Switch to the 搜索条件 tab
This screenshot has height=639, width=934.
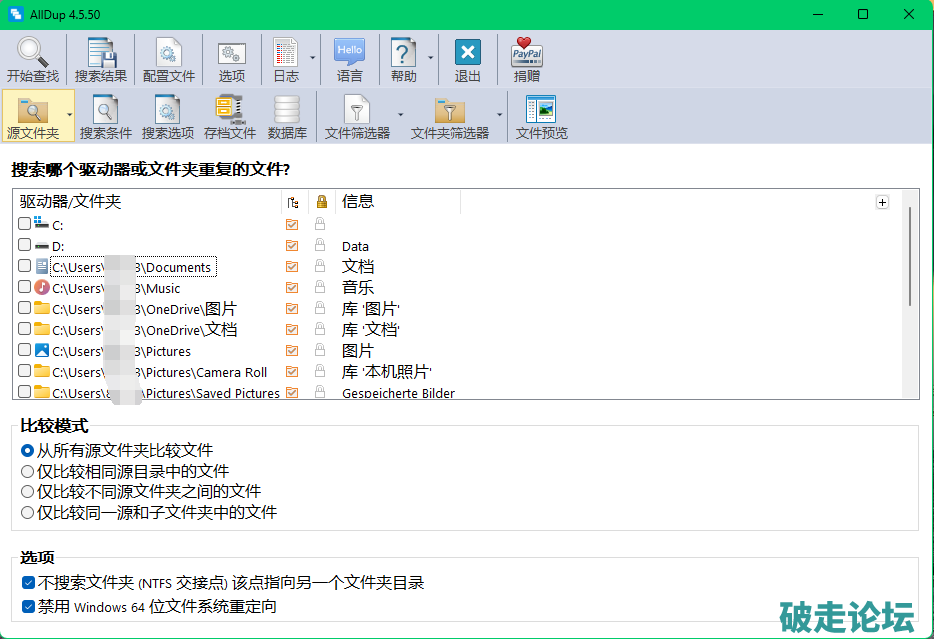point(106,116)
